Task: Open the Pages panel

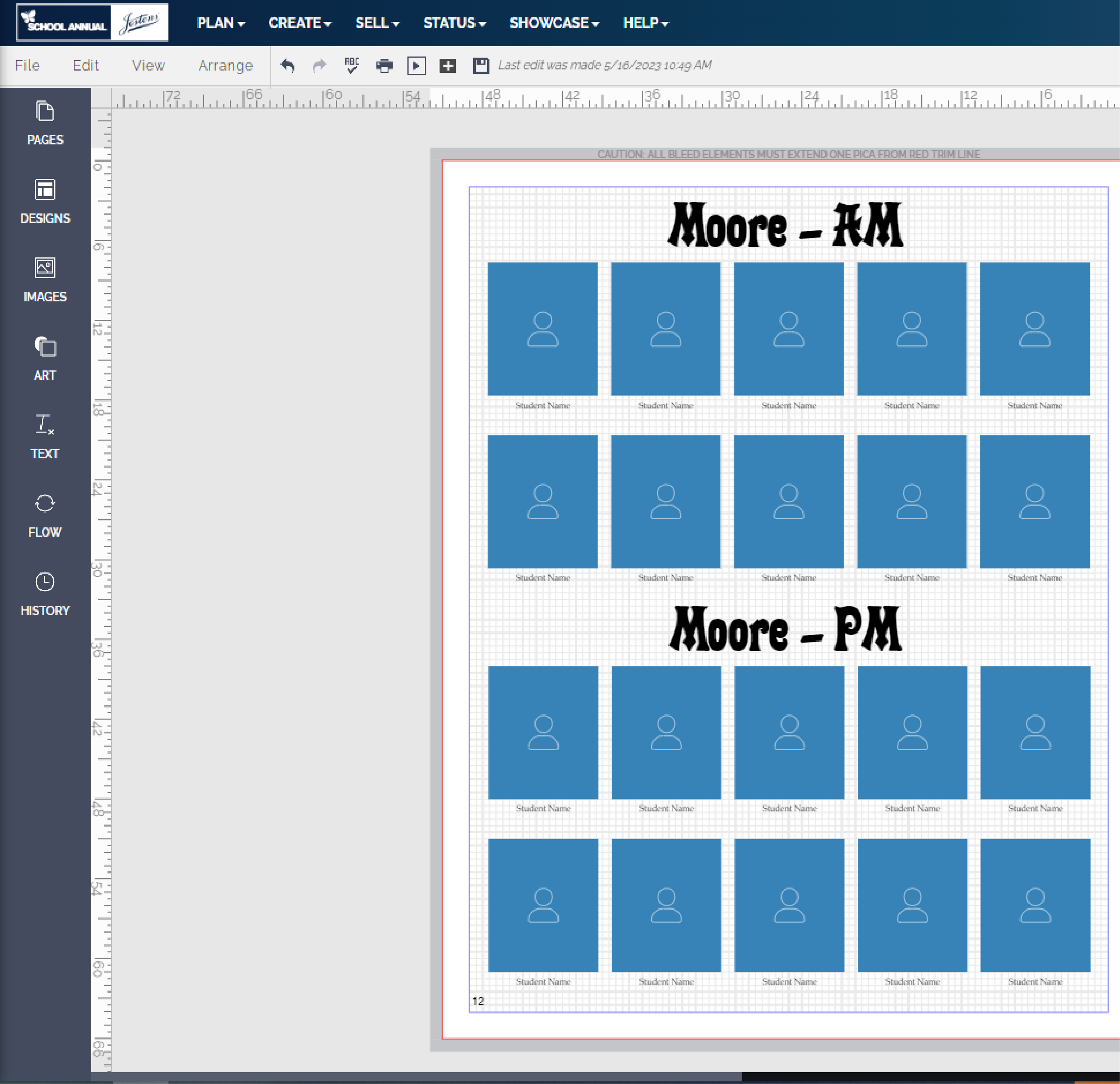Action: click(x=45, y=123)
